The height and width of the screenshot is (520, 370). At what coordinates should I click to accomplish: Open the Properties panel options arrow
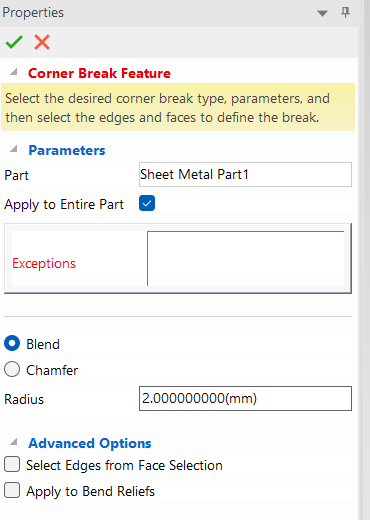(x=322, y=13)
